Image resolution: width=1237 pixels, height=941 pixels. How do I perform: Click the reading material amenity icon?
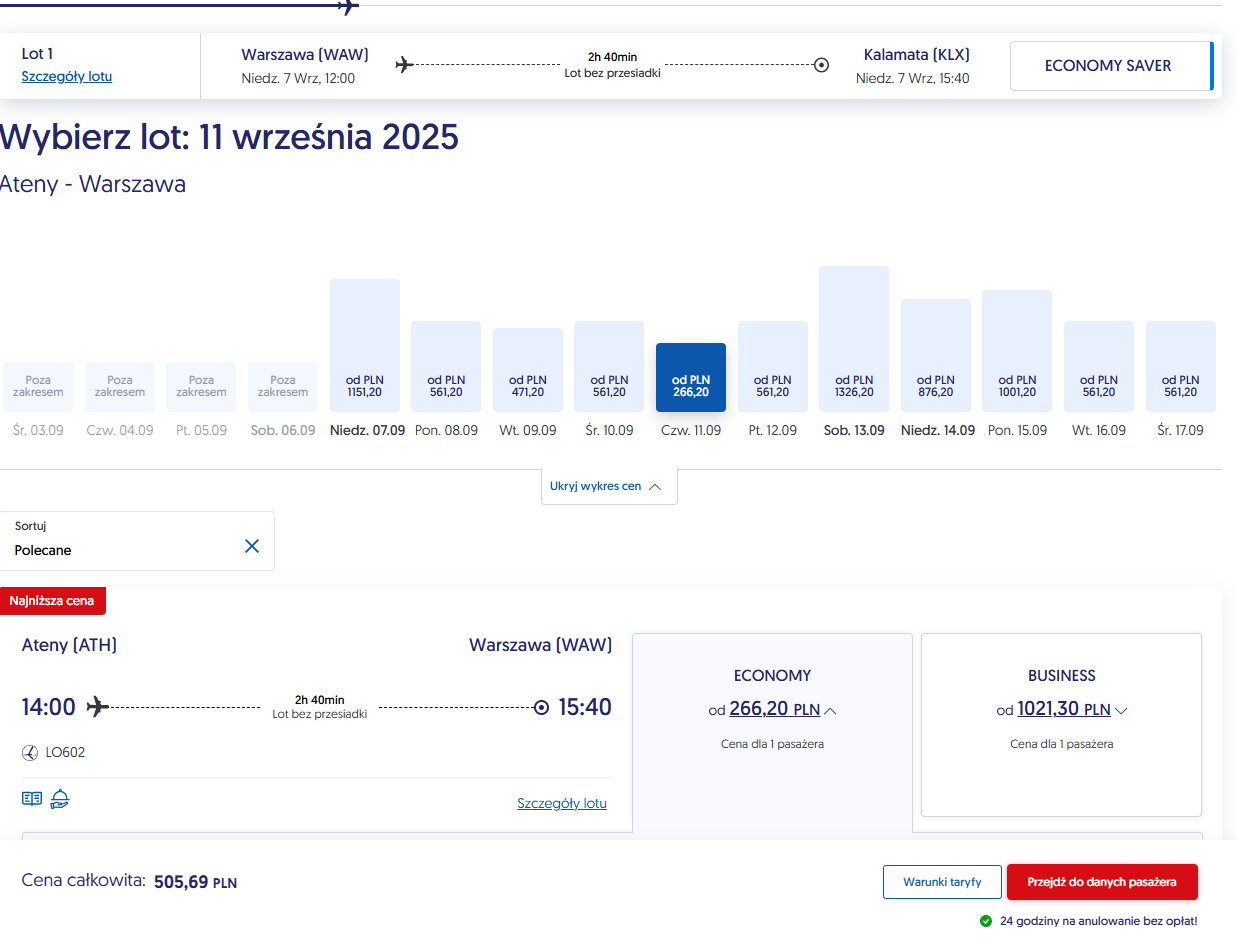click(32, 798)
